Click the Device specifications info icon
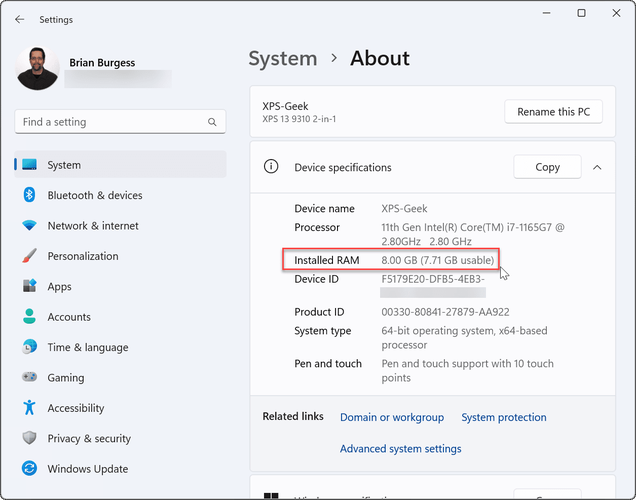 pyautogui.click(x=271, y=166)
